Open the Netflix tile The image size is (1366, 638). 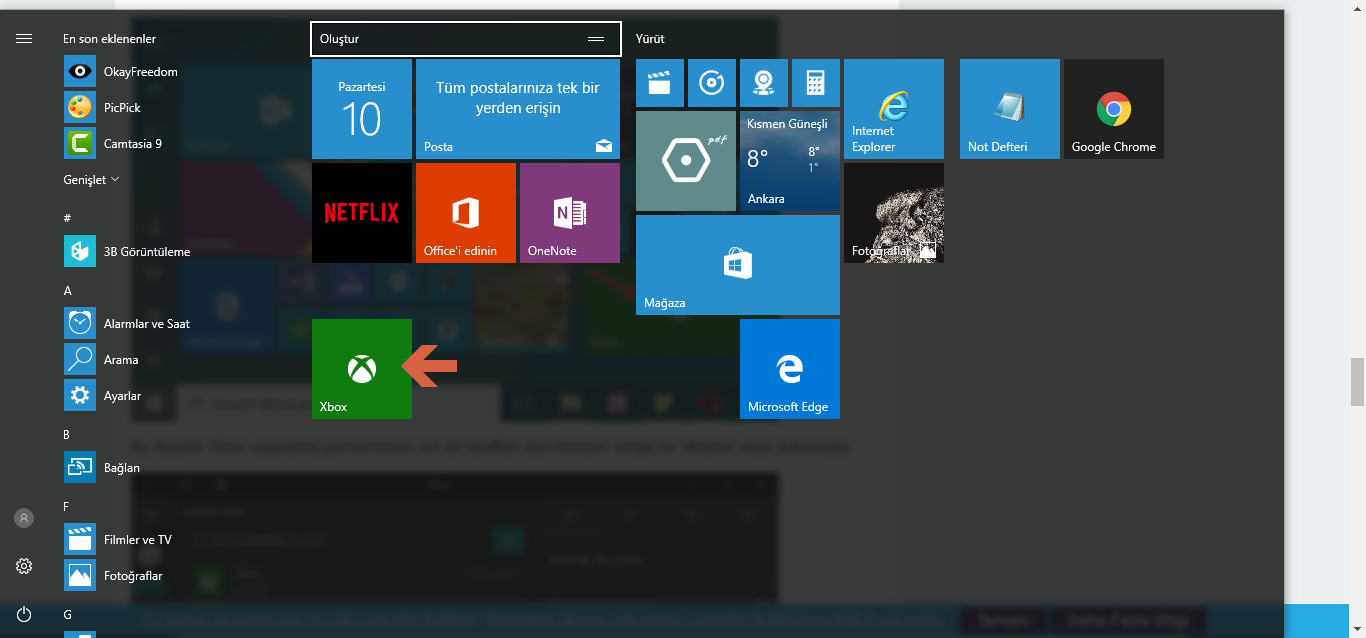point(361,212)
